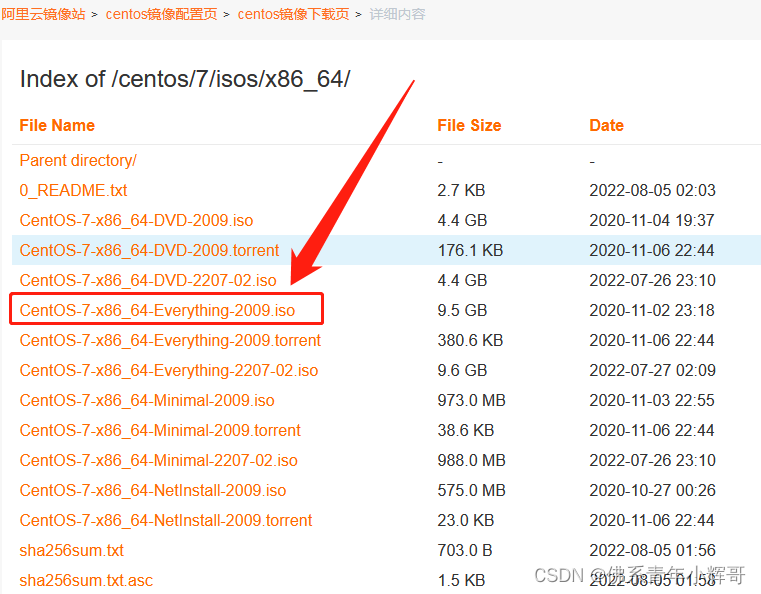This screenshot has height=594, width=761.
Task: Select the 2.7 KB size cell
Action: tap(461, 190)
